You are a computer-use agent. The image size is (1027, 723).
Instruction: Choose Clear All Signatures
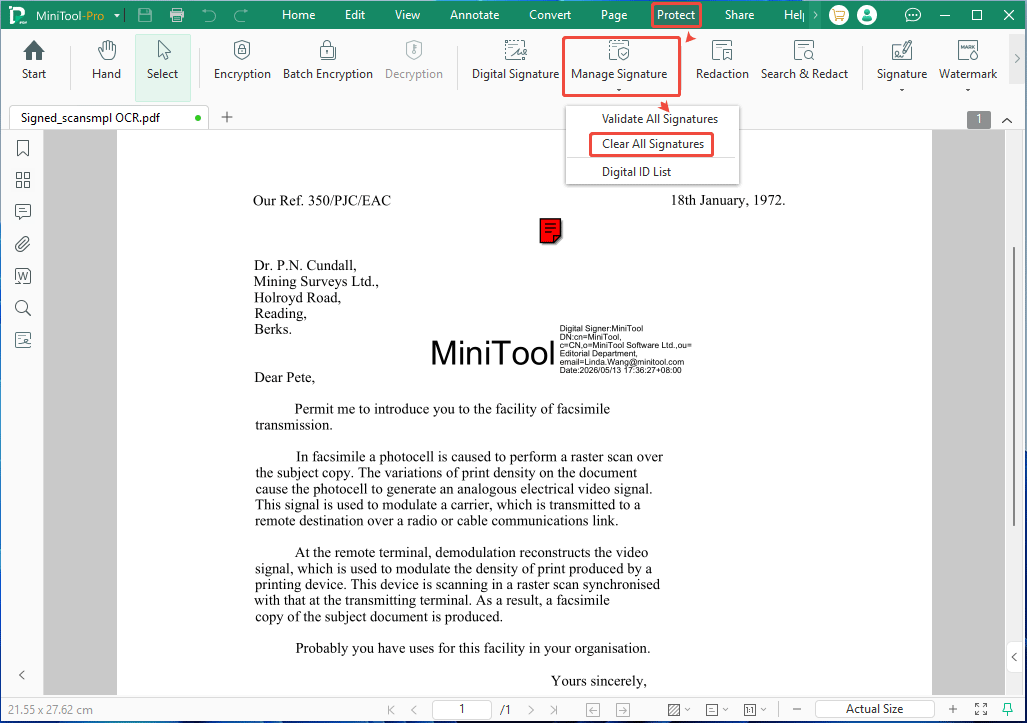(x=652, y=144)
